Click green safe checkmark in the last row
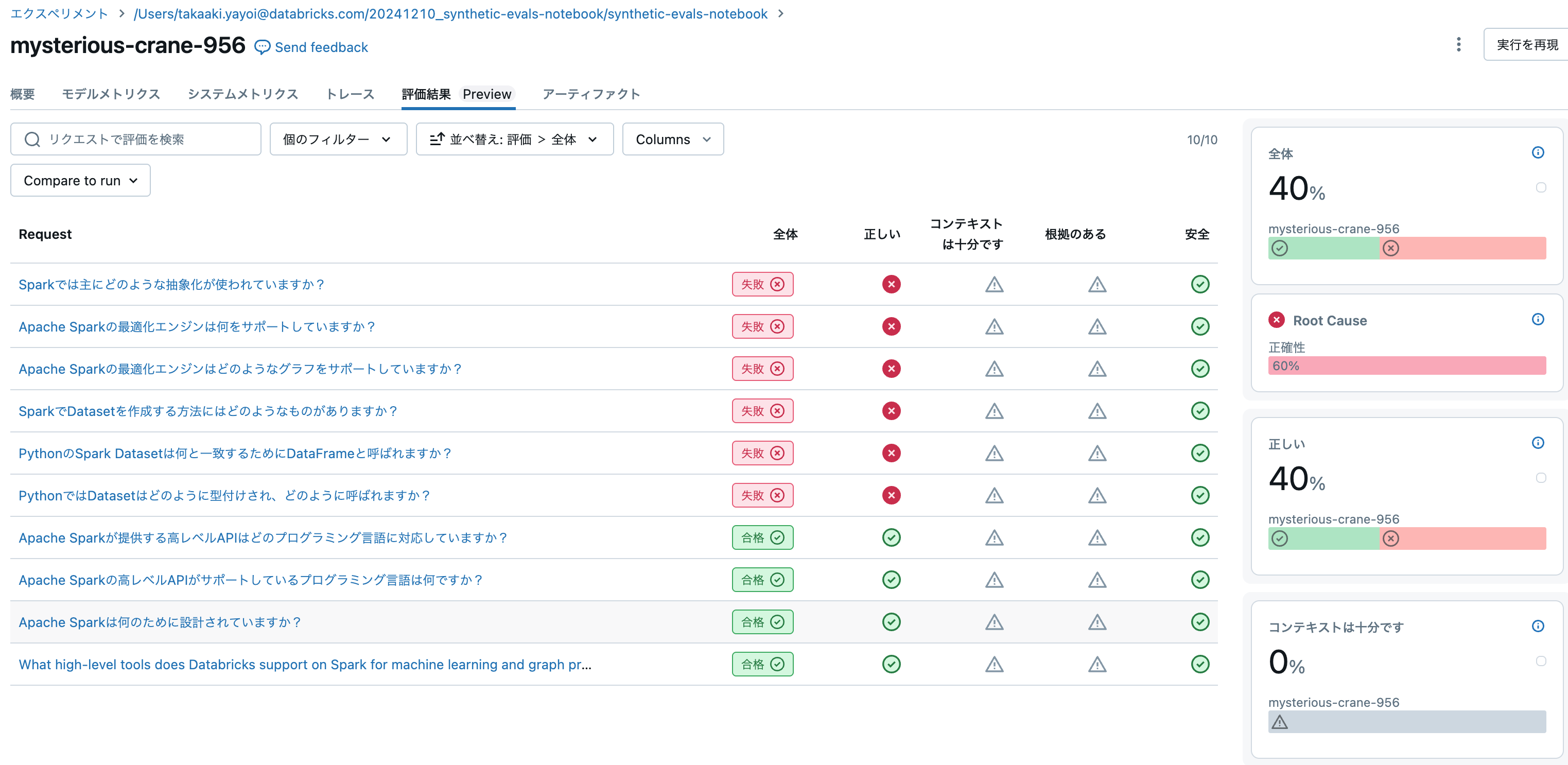This screenshot has width=1568, height=765. pyautogui.click(x=1200, y=664)
